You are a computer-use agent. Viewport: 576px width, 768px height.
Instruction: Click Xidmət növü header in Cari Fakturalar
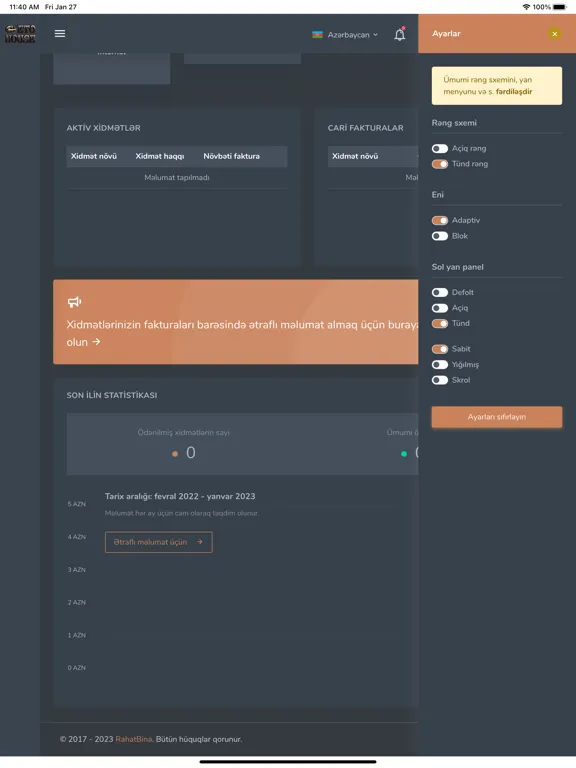click(x=355, y=156)
